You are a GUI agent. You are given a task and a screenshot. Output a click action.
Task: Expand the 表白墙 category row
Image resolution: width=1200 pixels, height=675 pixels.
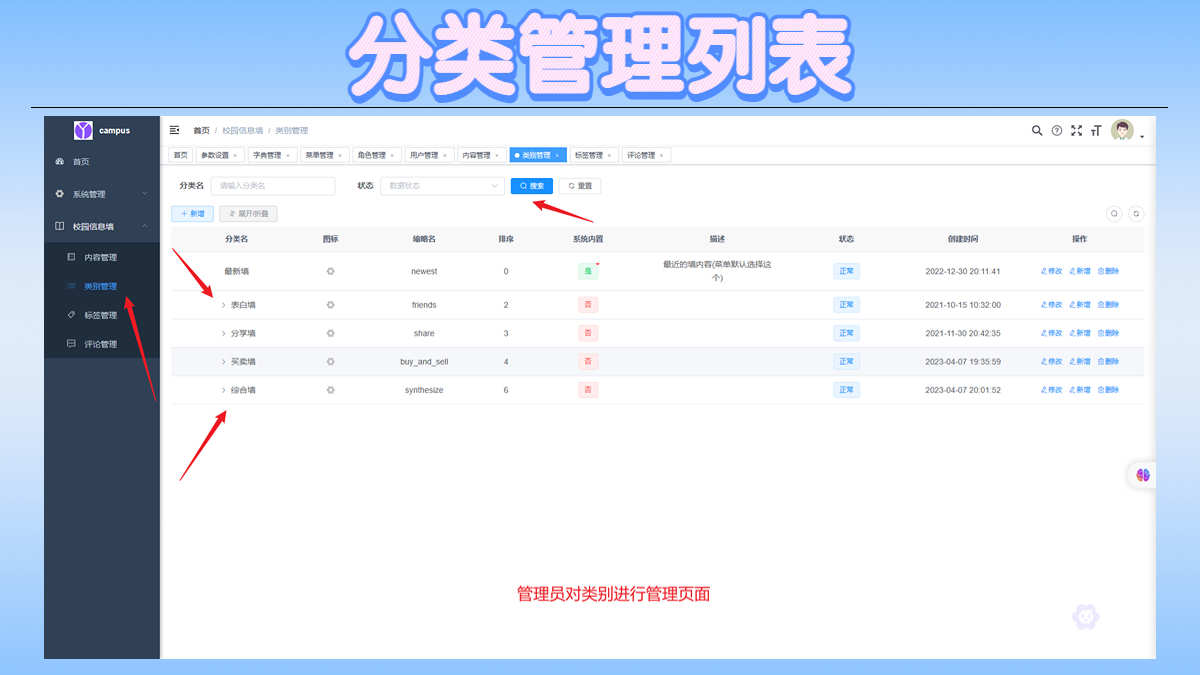224,305
